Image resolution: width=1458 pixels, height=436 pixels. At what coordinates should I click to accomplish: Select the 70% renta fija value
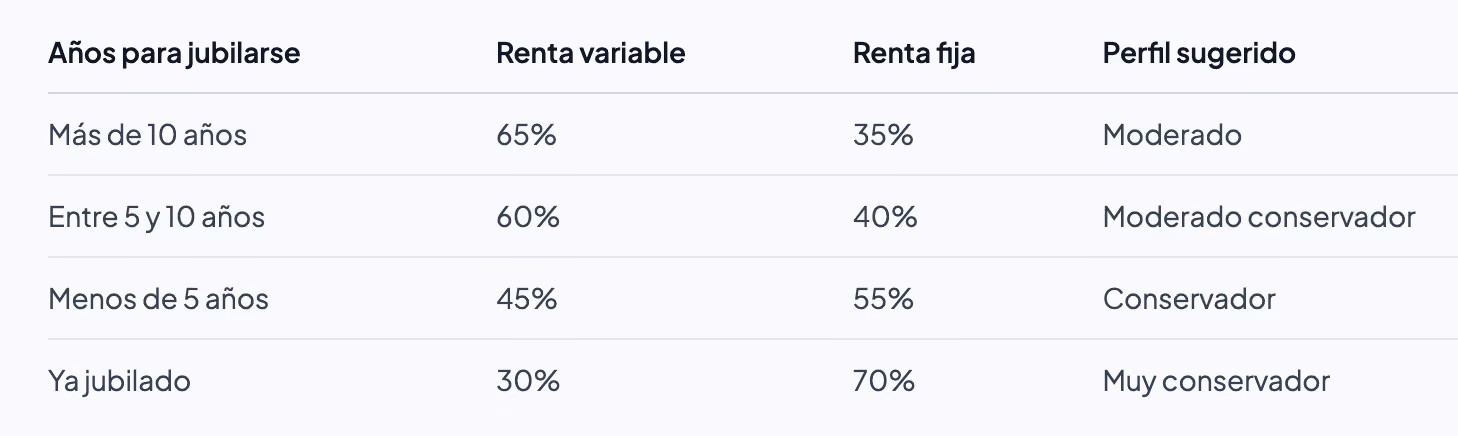point(884,381)
